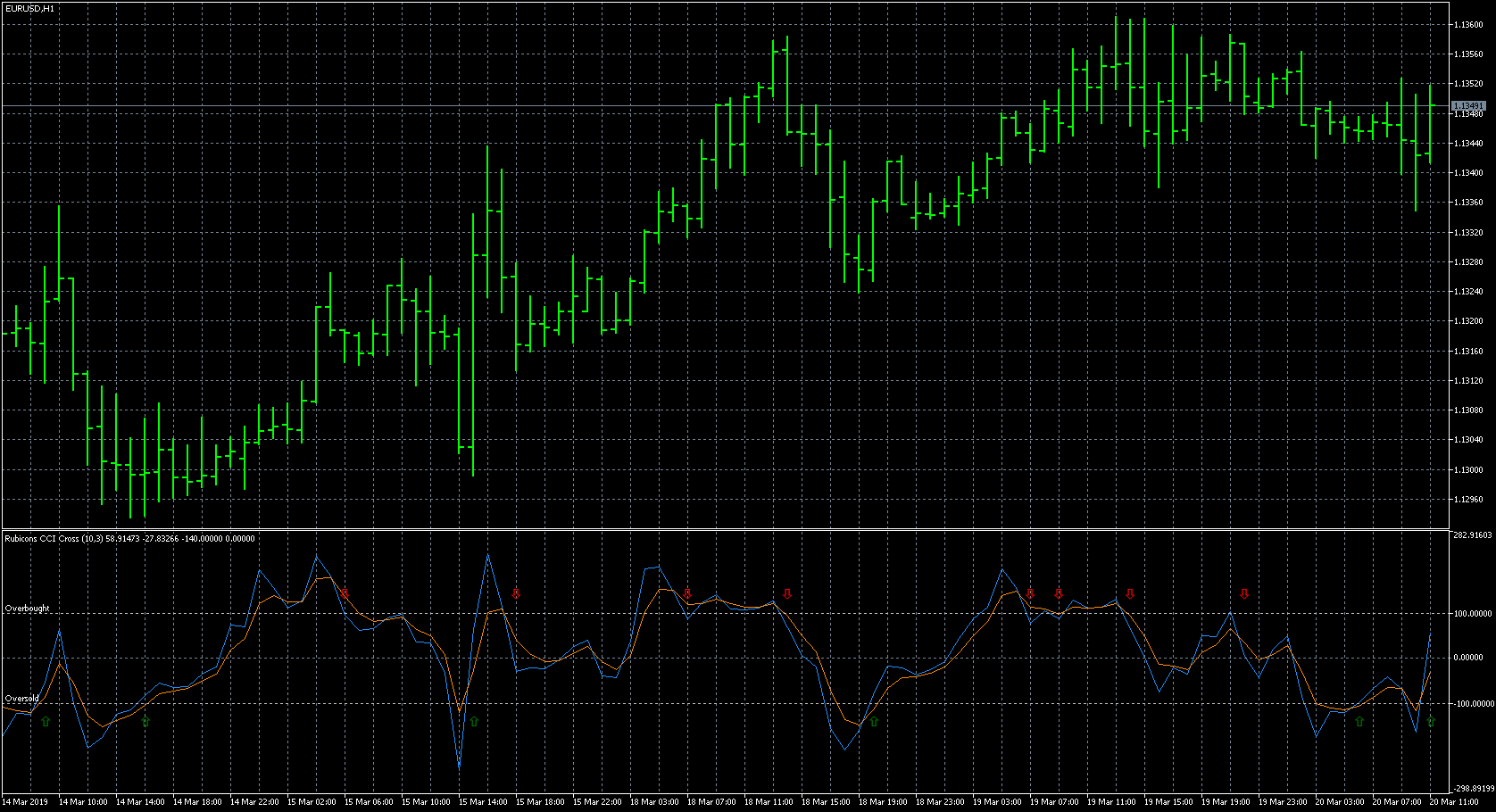Click the Oversold level label
Screen dimensions: 1496x812
[x=22, y=699]
